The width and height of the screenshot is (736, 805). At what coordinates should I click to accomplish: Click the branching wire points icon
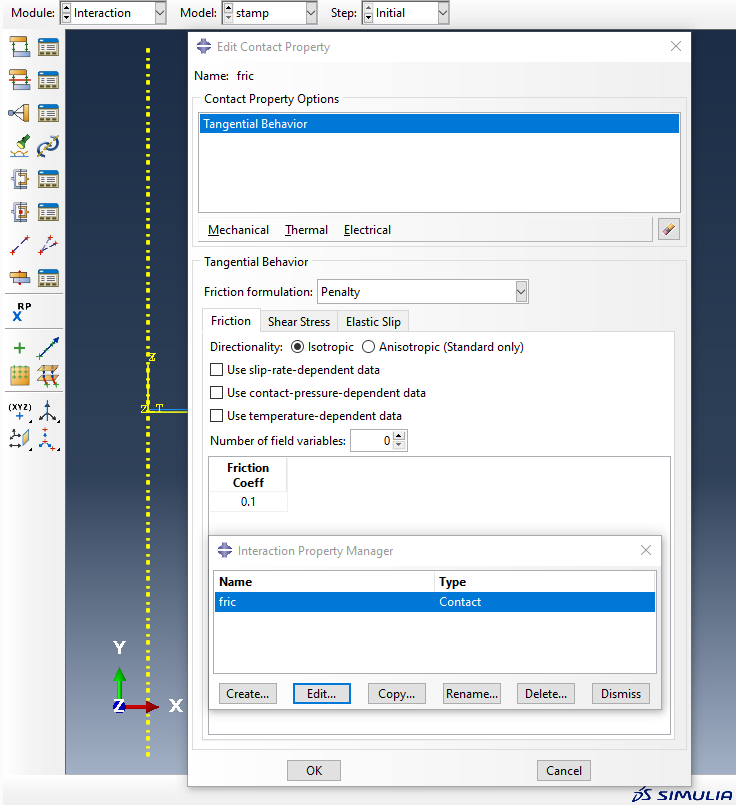(x=48, y=245)
